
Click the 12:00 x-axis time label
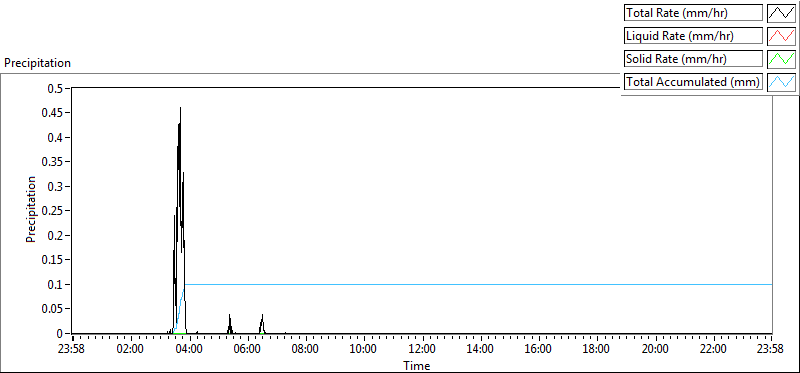pos(422,350)
